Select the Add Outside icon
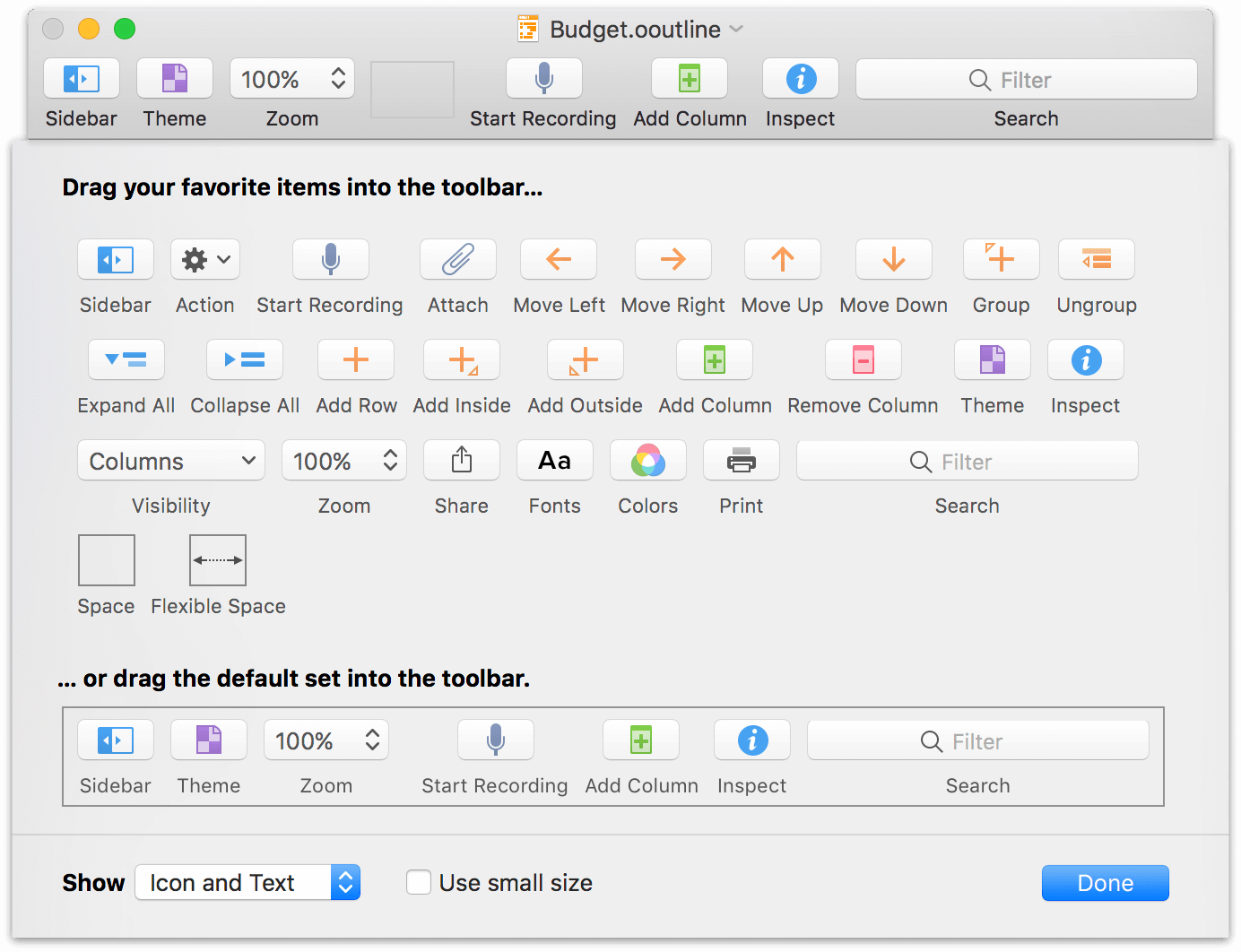This screenshot has height=952, width=1241. pos(586,360)
